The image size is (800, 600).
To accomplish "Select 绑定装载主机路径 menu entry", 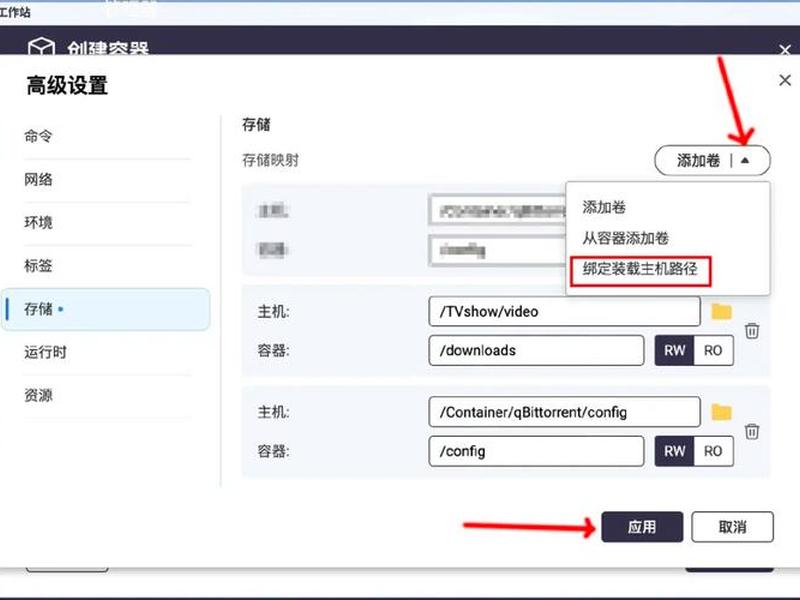I will 640,269.
